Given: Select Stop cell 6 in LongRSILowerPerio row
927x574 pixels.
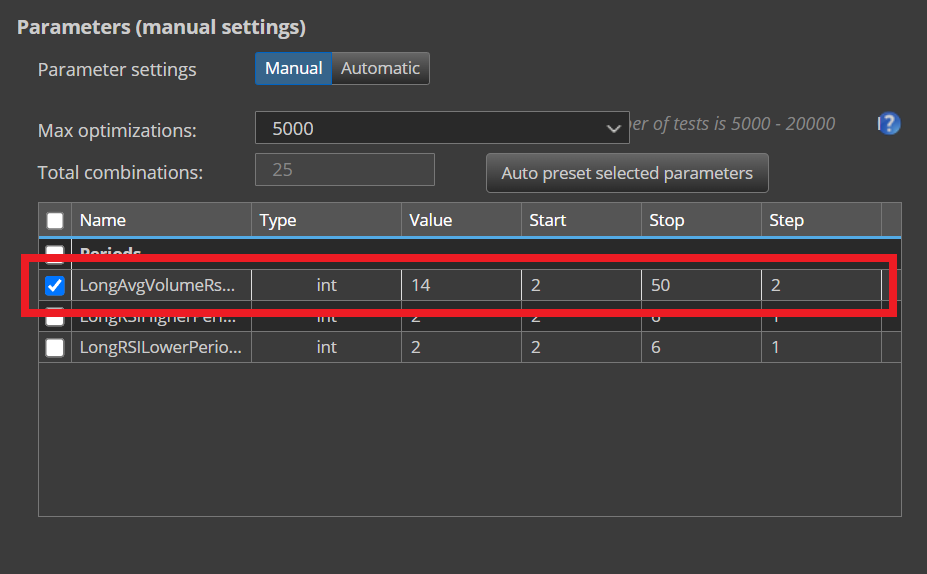Looking at the screenshot, I should tap(700, 347).
